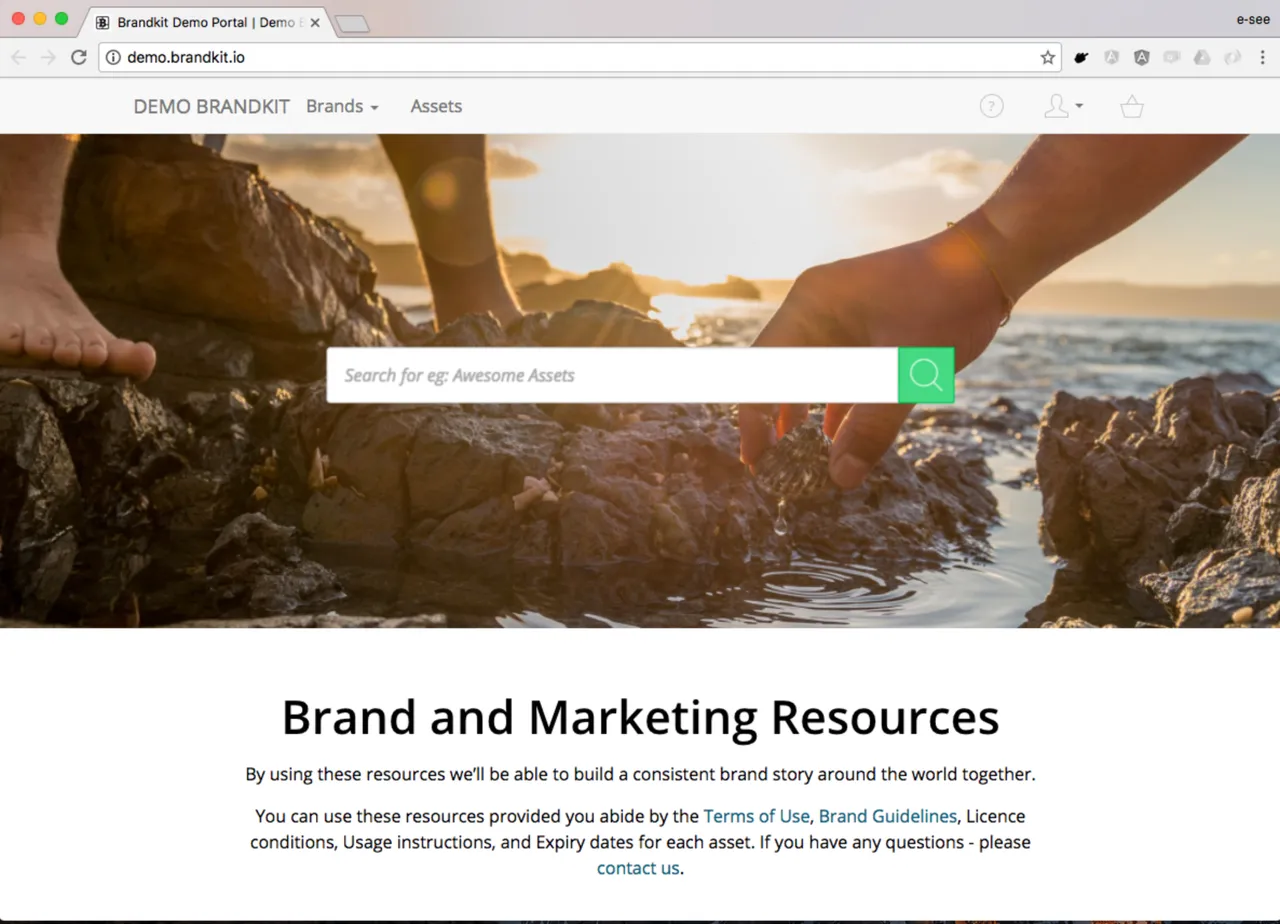Click the DEMO BRANDKIT home link
Viewport: 1280px width, 924px height.
(211, 106)
